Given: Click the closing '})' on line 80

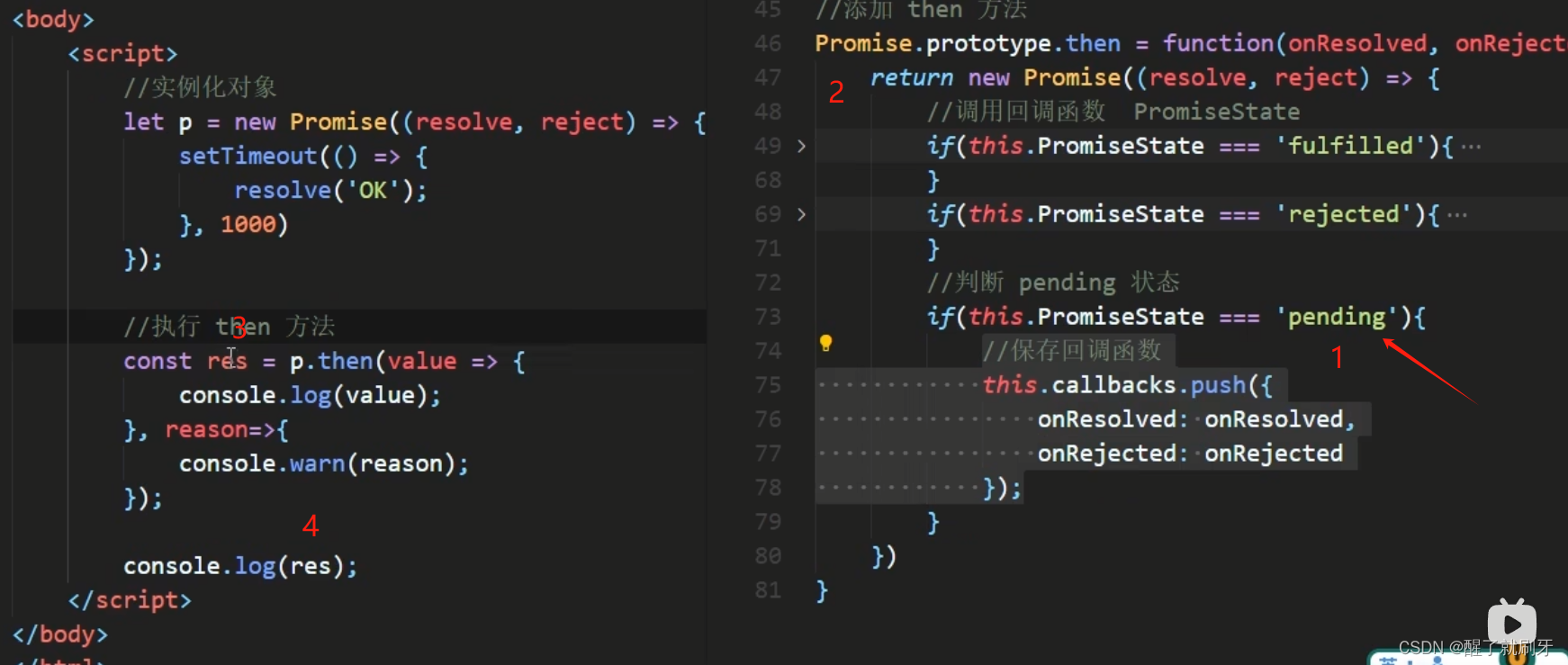Looking at the screenshot, I should click(884, 556).
